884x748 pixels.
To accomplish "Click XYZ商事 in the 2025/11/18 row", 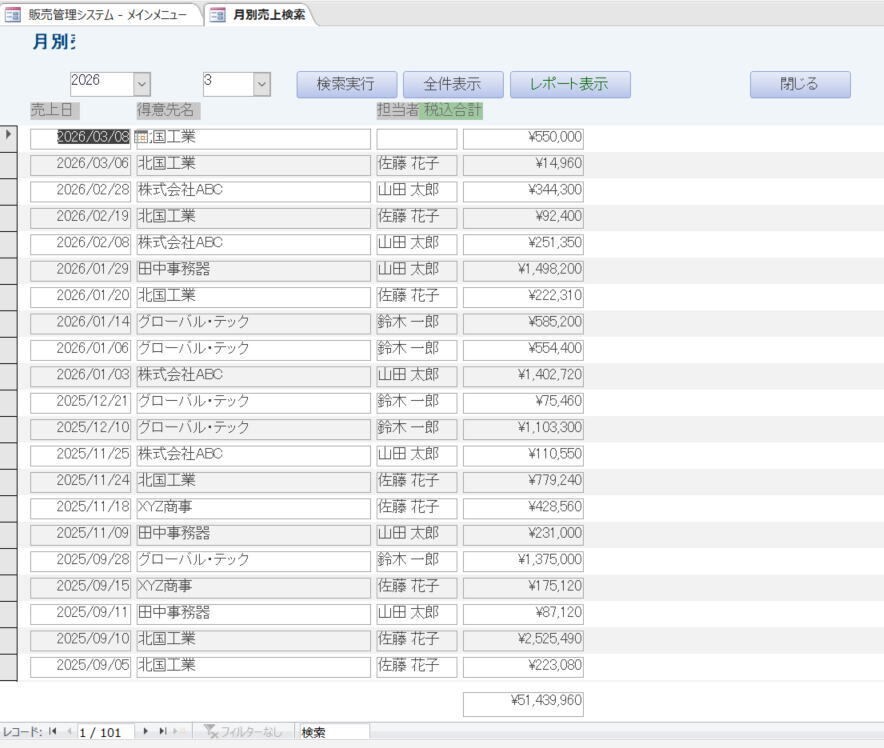I will click(x=254, y=509).
